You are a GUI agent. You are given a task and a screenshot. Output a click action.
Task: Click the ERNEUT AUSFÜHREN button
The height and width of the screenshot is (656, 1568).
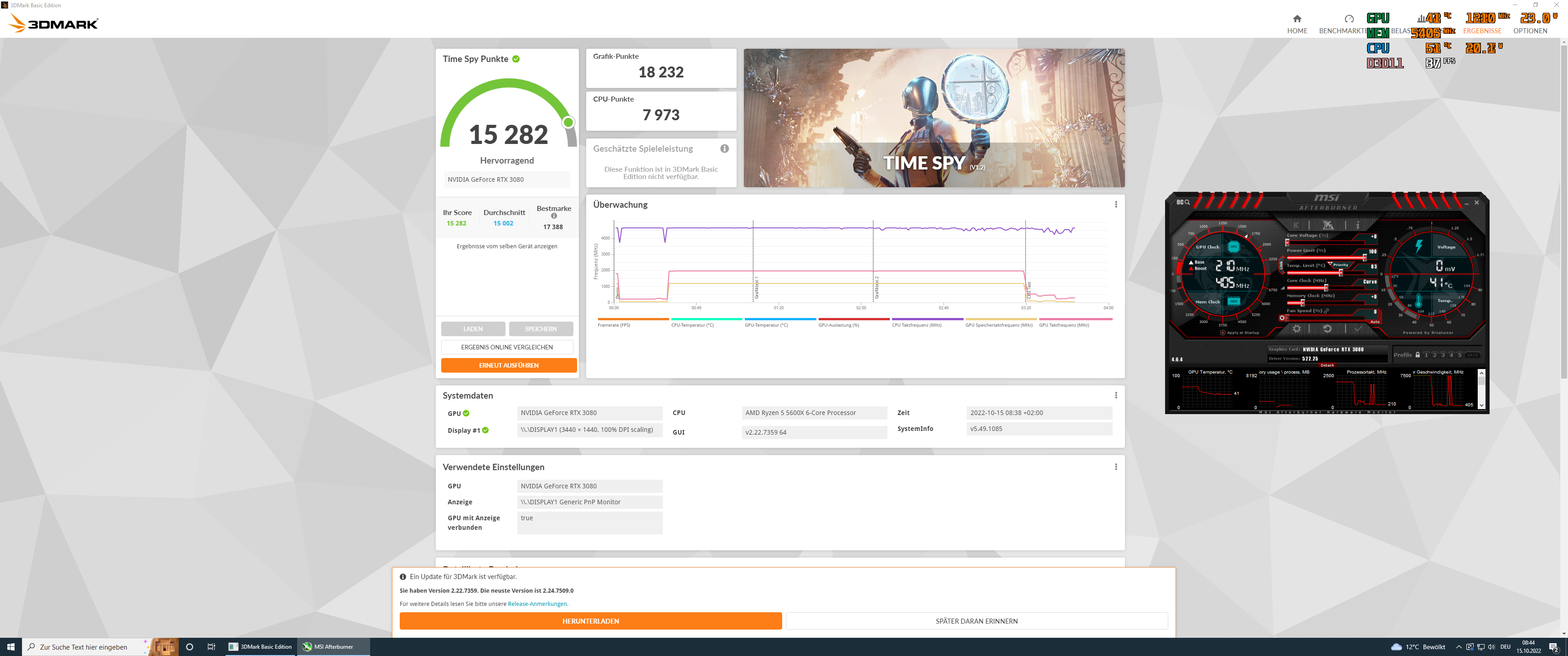coord(508,365)
